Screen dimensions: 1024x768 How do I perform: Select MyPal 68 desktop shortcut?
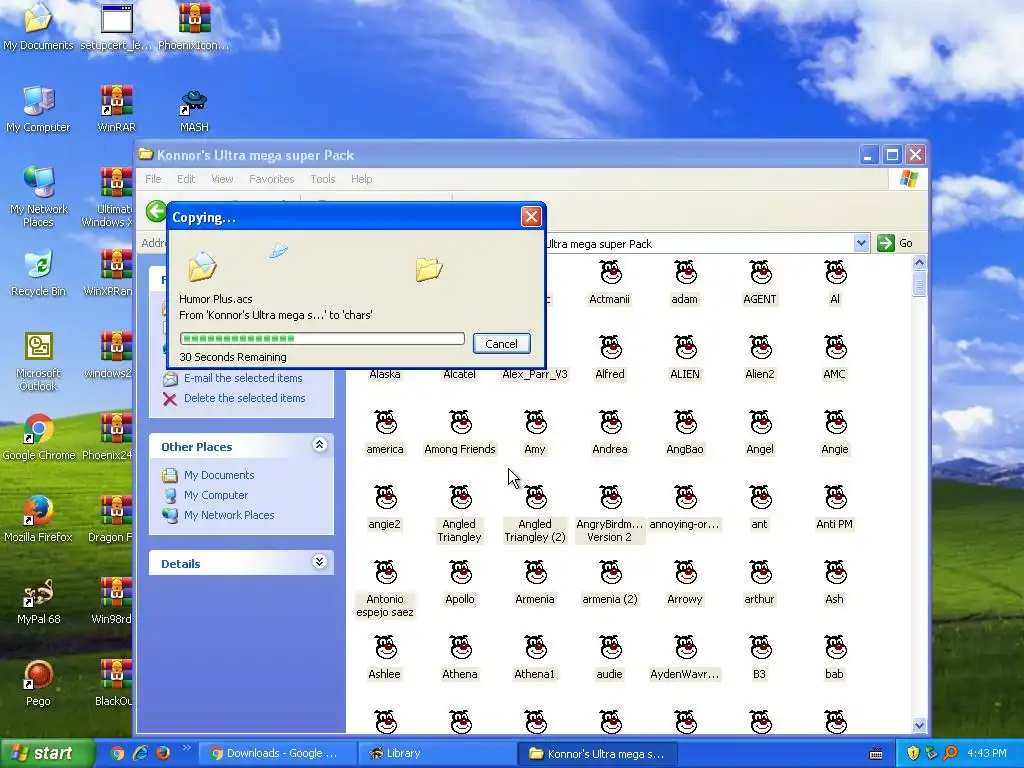pos(38,601)
